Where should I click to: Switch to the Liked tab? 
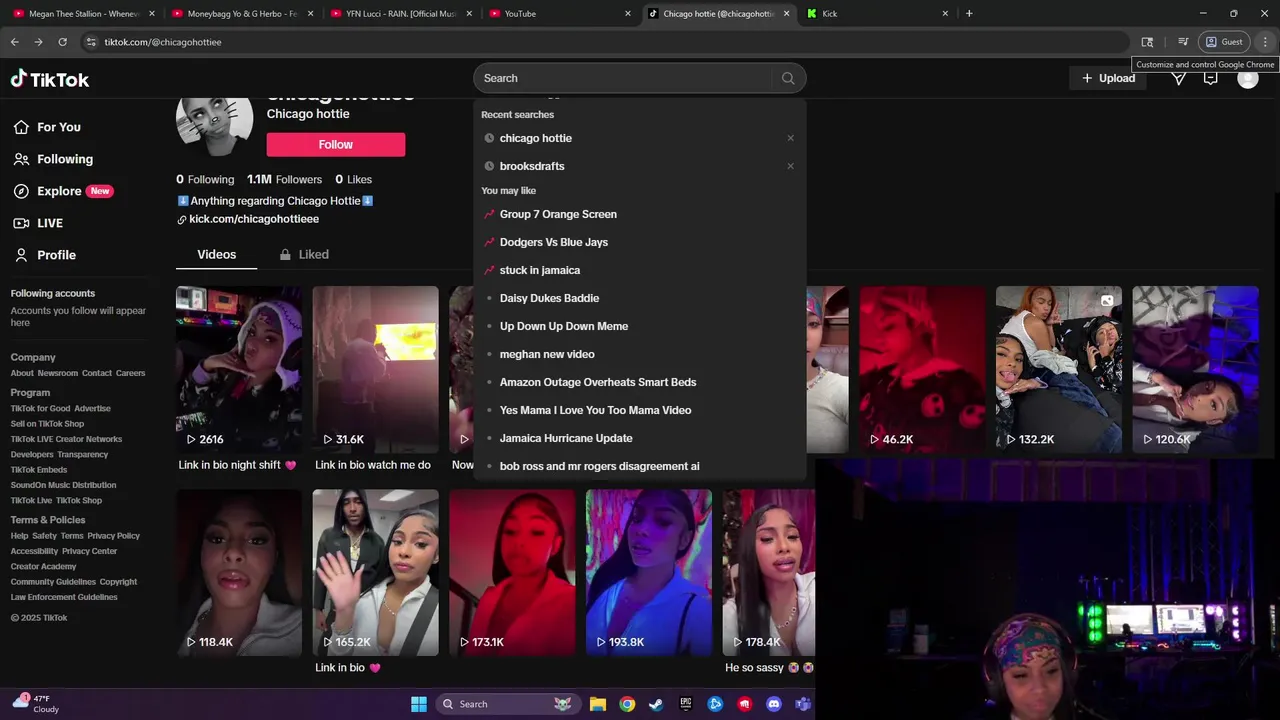click(x=304, y=255)
